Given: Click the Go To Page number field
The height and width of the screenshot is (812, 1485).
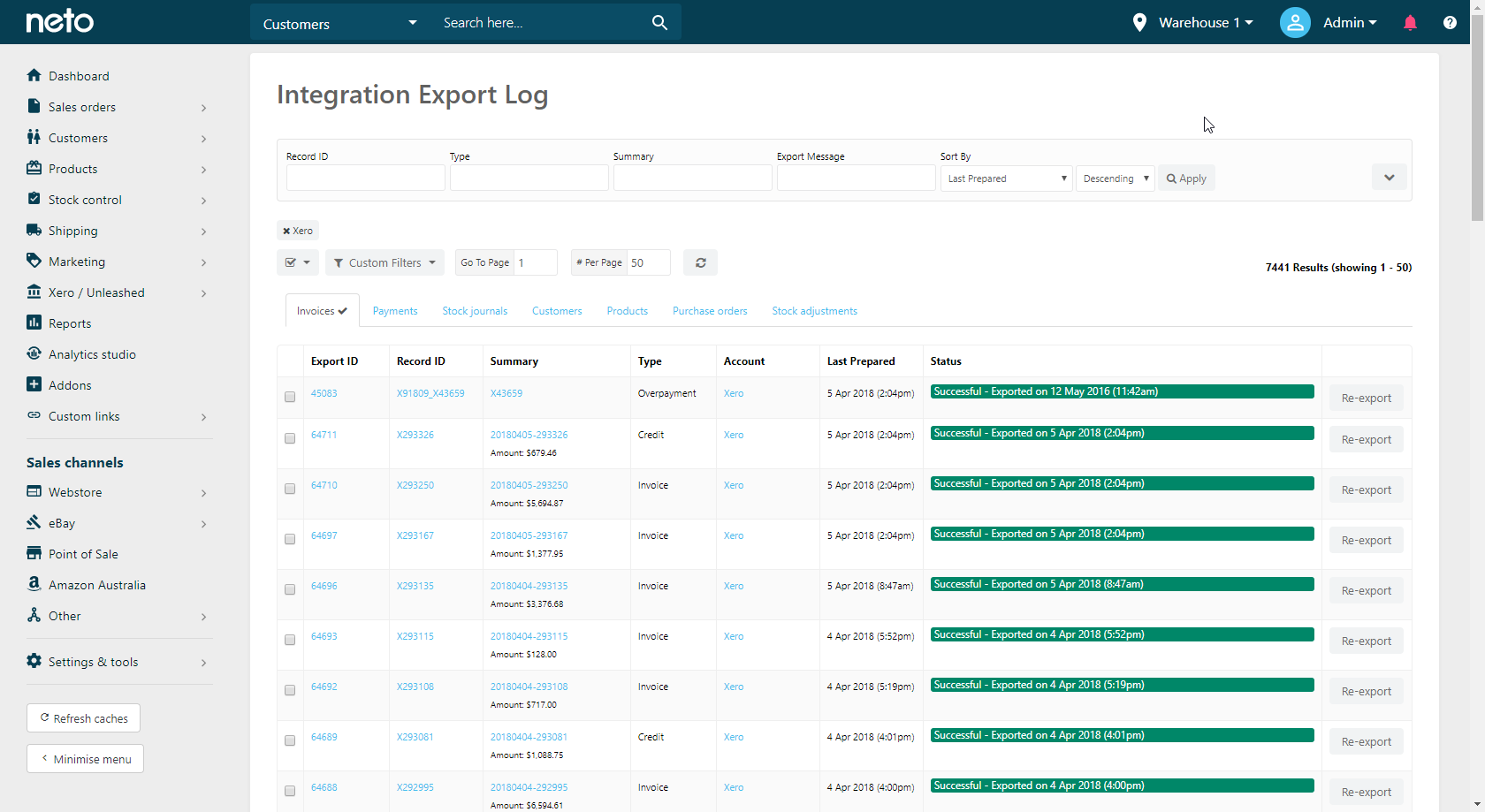Looking at the screenshot, I should tap(537, 262).
